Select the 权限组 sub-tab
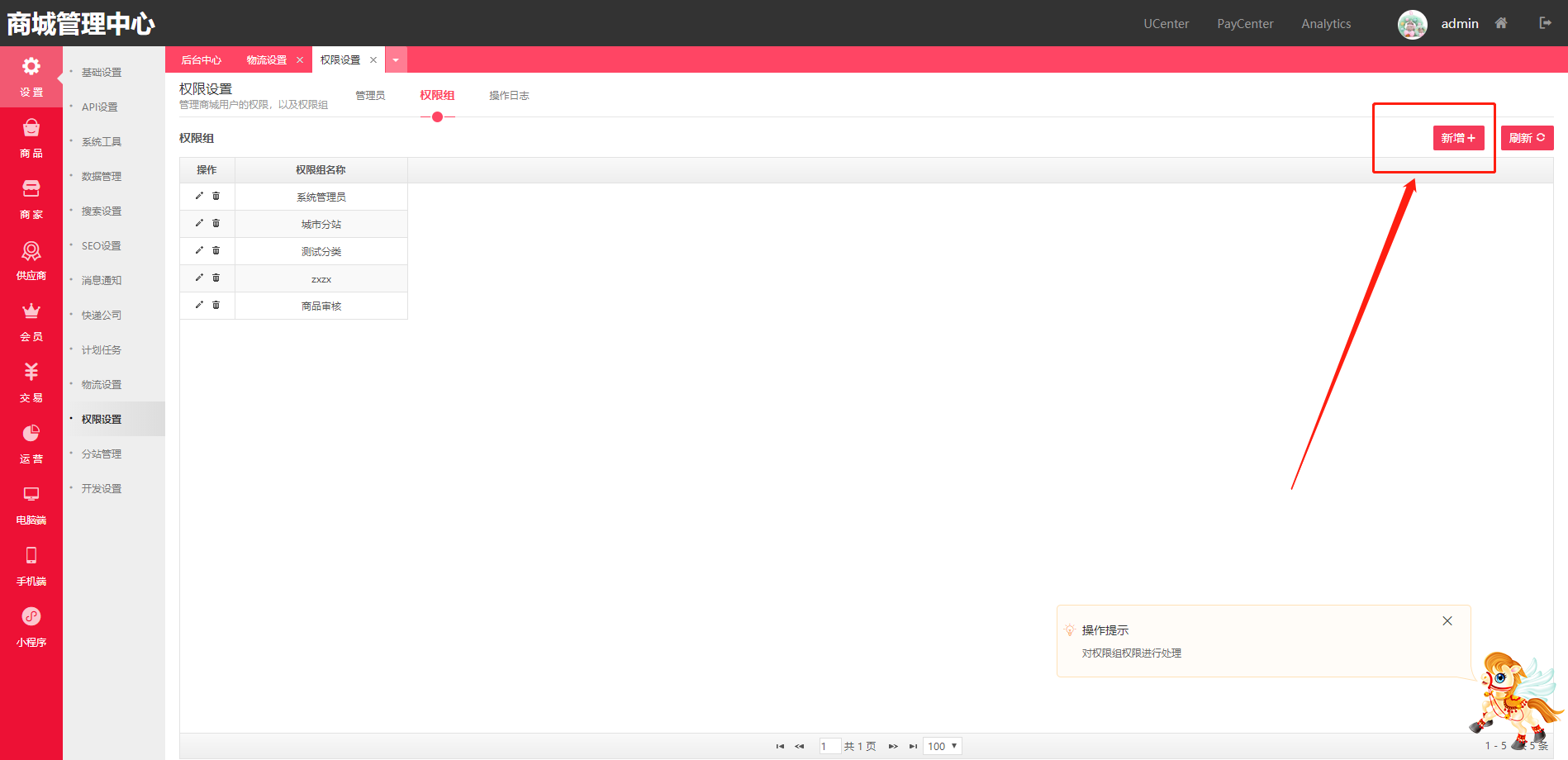This screenshot has height=760, width=1568. 437,96
